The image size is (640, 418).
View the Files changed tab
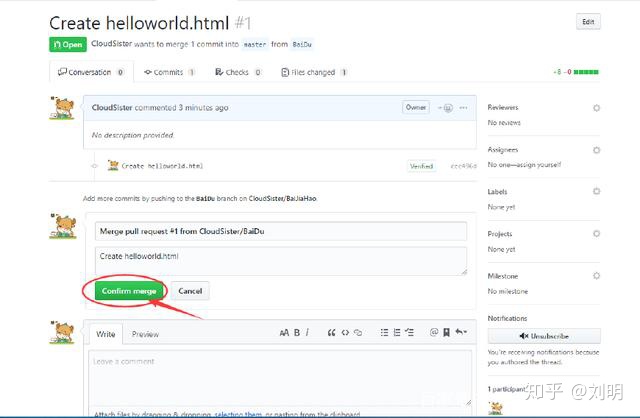point(314,72)
